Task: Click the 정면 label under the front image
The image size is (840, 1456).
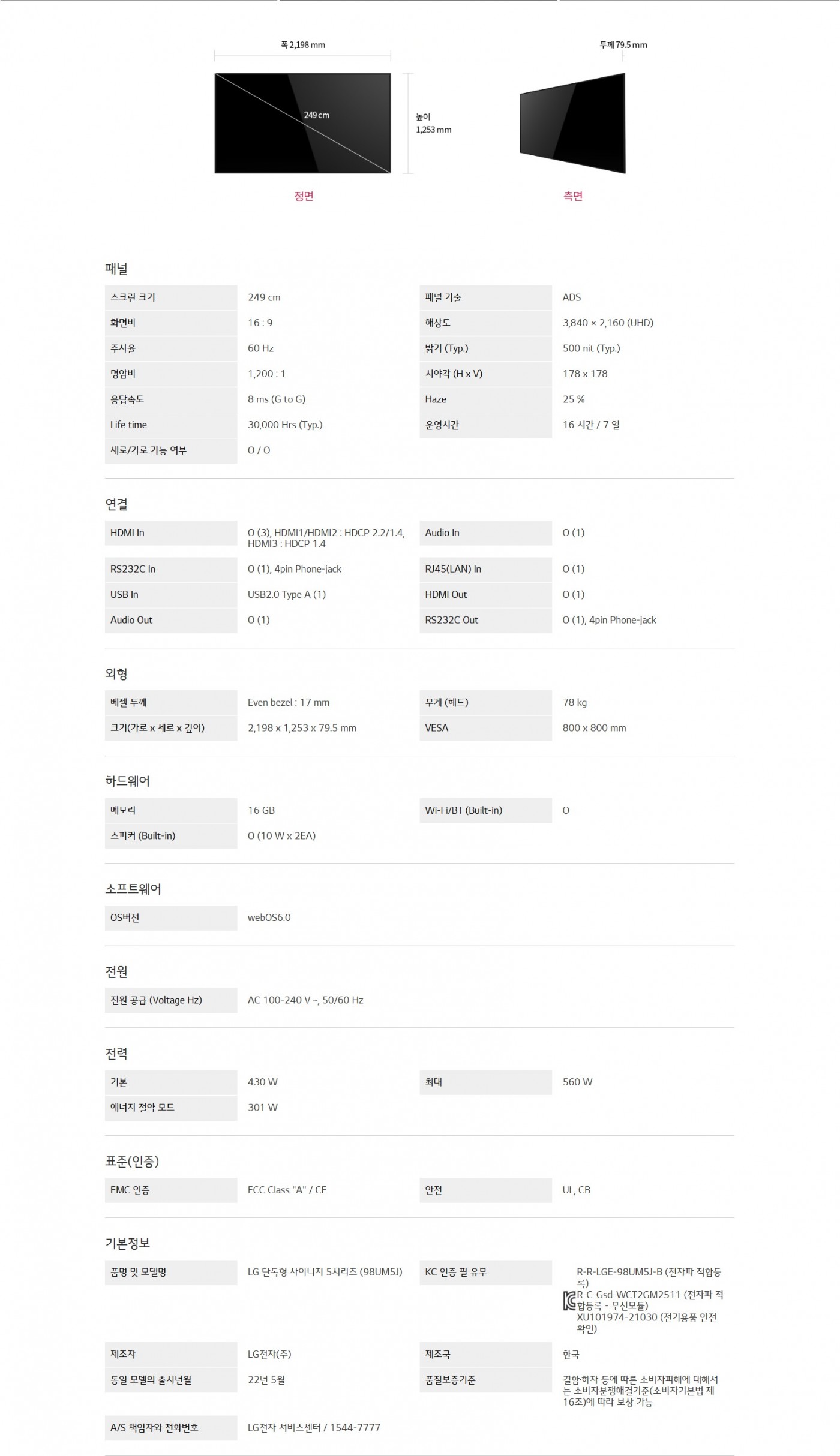Action: click(x=304, y=196)
